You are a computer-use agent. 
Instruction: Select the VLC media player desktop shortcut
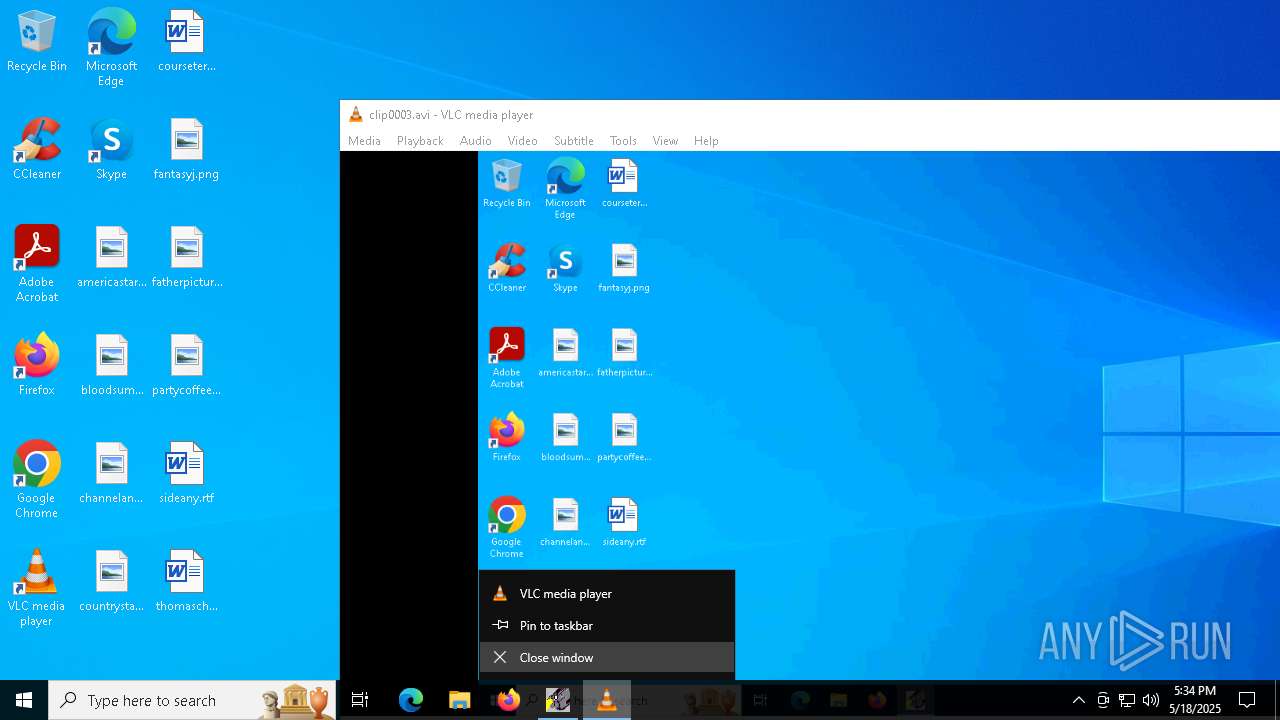37,588
